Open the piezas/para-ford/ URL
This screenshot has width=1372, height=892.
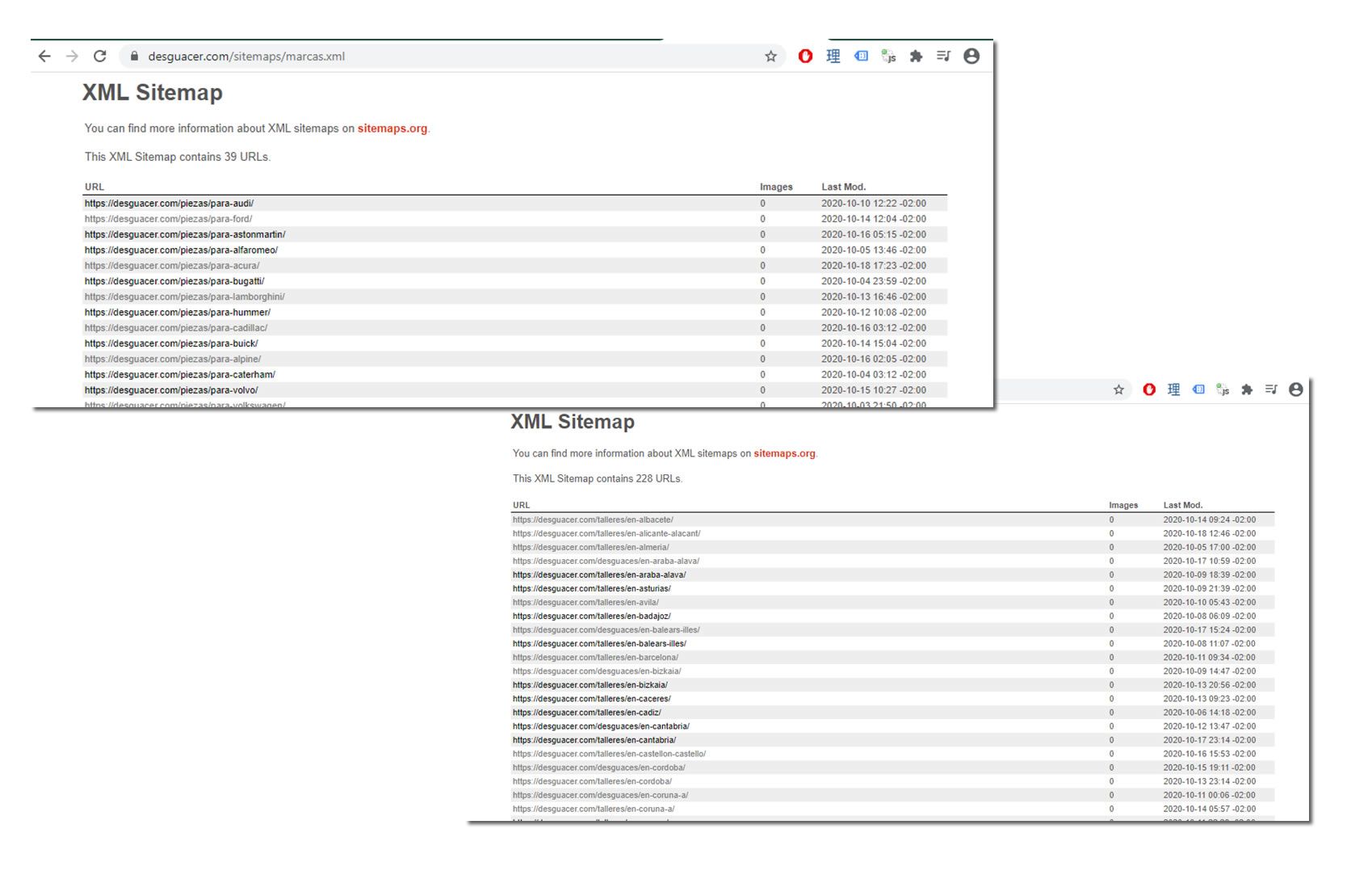[168, 219]
